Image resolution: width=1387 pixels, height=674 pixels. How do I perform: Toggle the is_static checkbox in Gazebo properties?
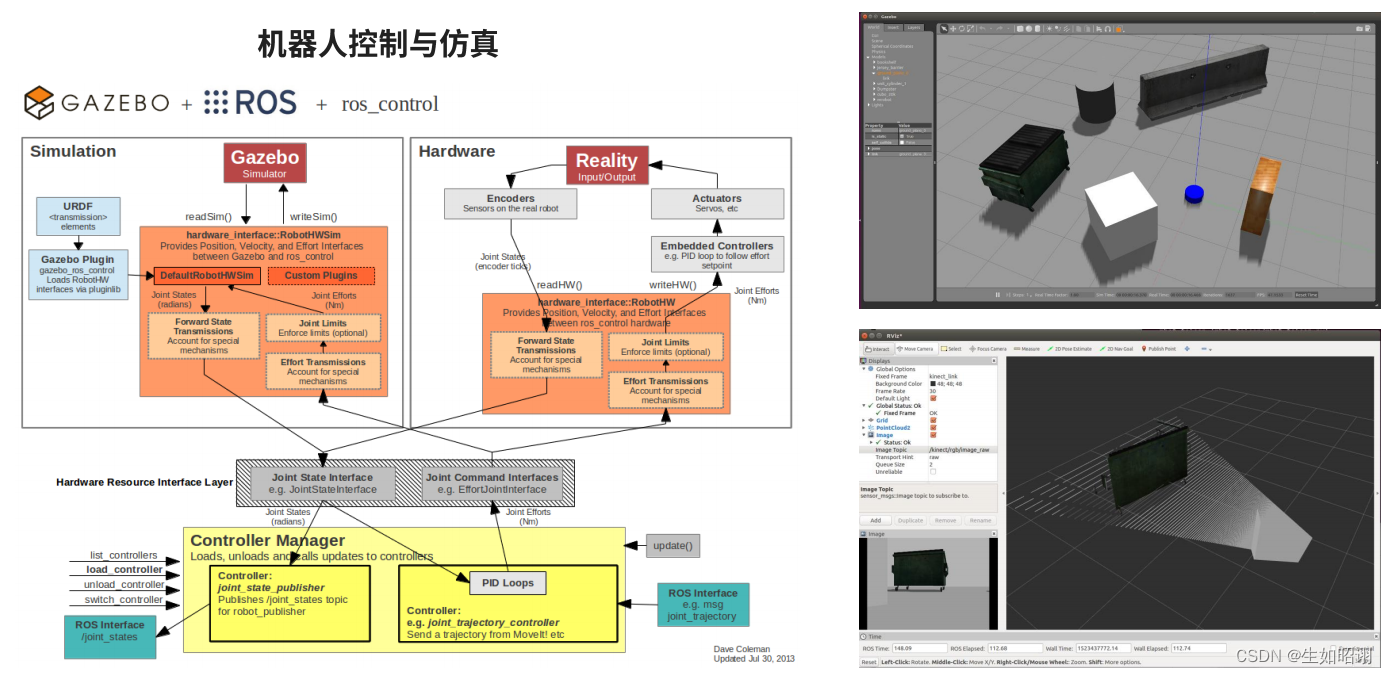[x=902, y=136]
